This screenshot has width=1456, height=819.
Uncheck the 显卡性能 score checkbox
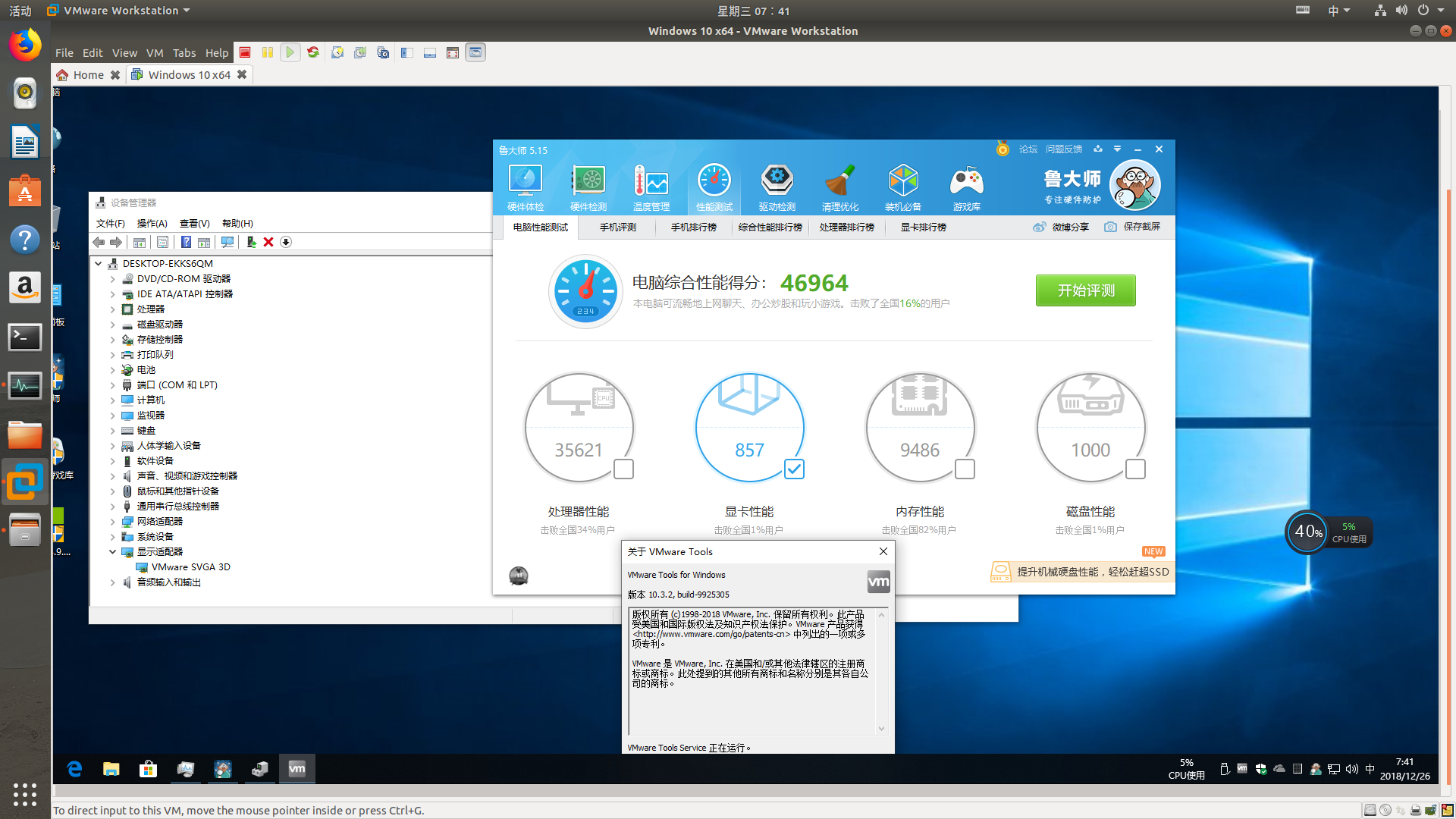(794, 469)
